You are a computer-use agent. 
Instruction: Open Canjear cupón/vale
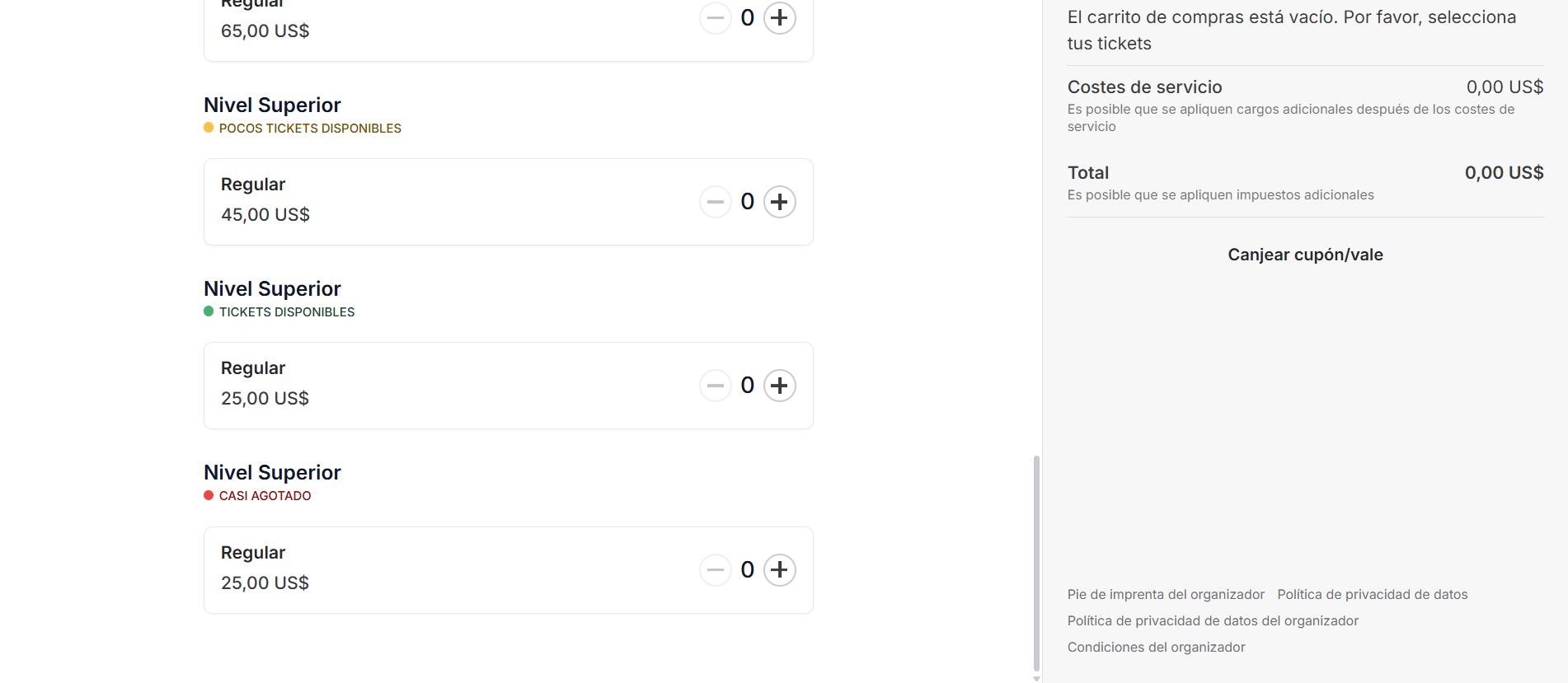coord(1305,255)
